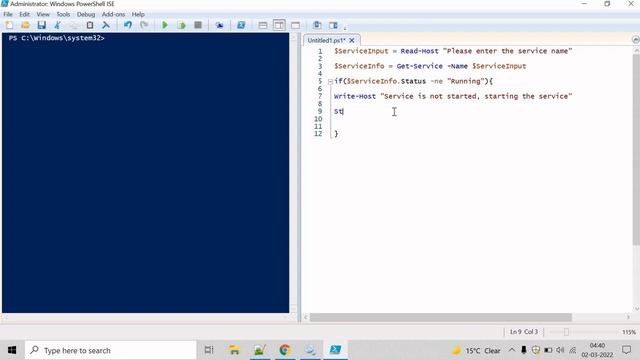The width and height of the screenshot is (640, 360).
Task: Open the volume speaker tray icon
Action: pos(560,350)
